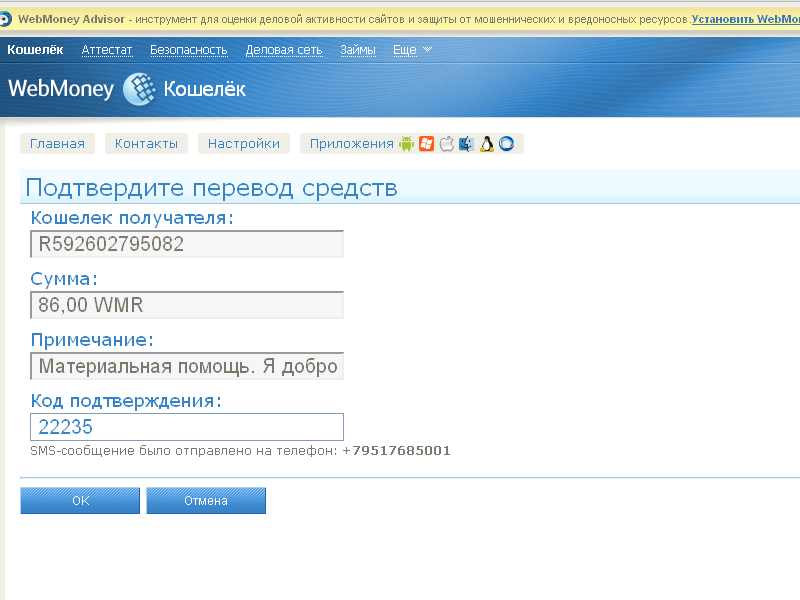Viewport: 800px width, 600px height.
Task: Follow the Установить WebMoney Advisor link
Action: (745, 19)
